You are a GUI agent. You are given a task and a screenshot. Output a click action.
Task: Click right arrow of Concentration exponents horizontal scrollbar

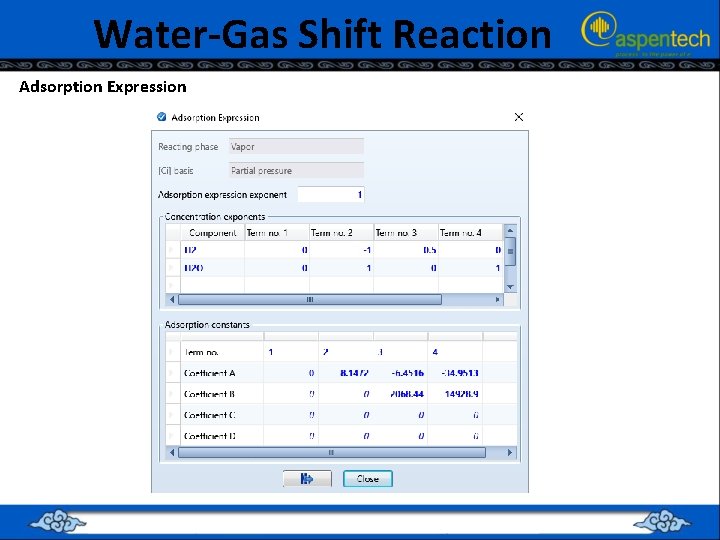click(497, 299)
